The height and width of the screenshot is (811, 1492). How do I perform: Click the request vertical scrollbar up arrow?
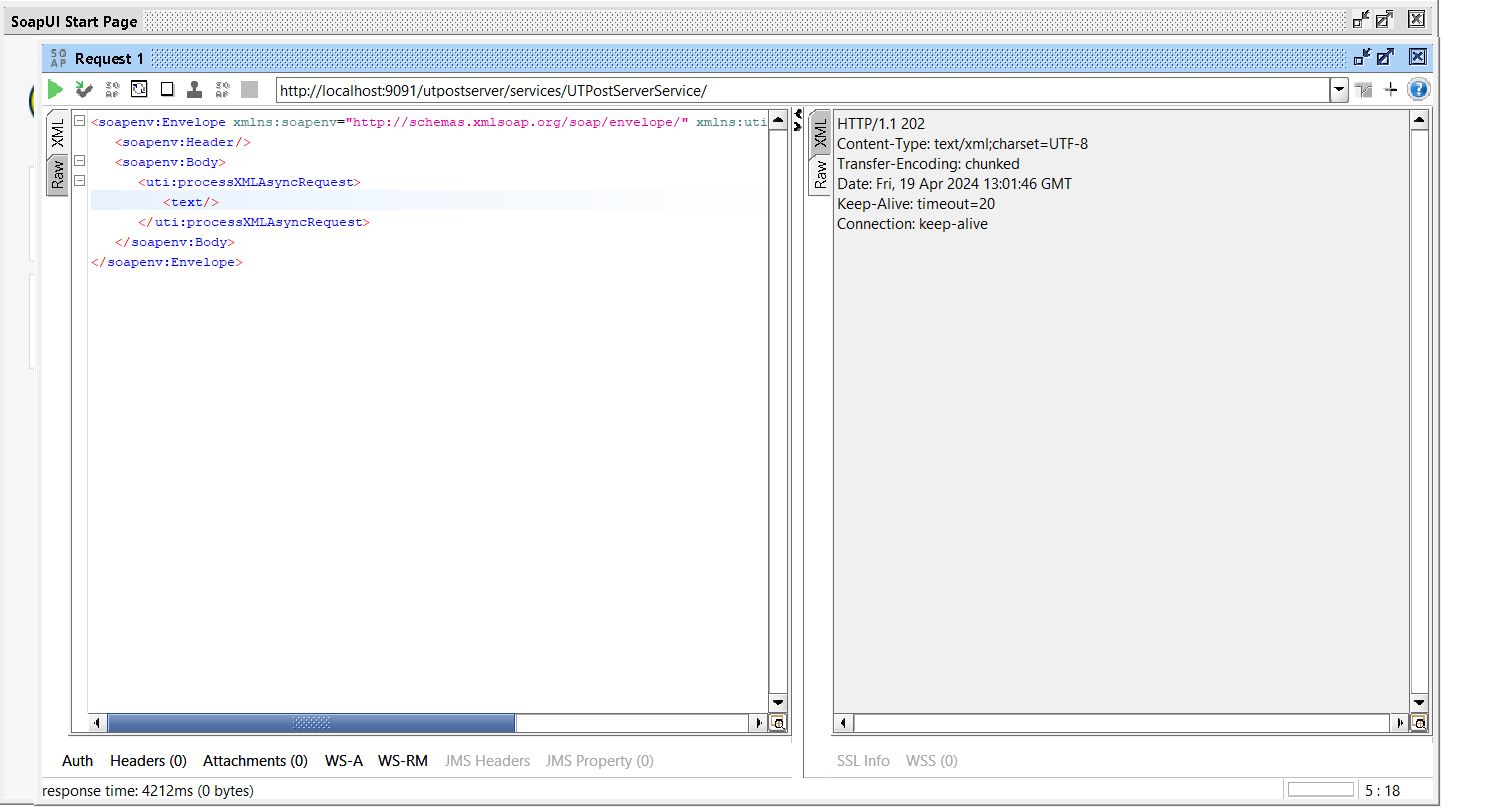coord(778,120)
